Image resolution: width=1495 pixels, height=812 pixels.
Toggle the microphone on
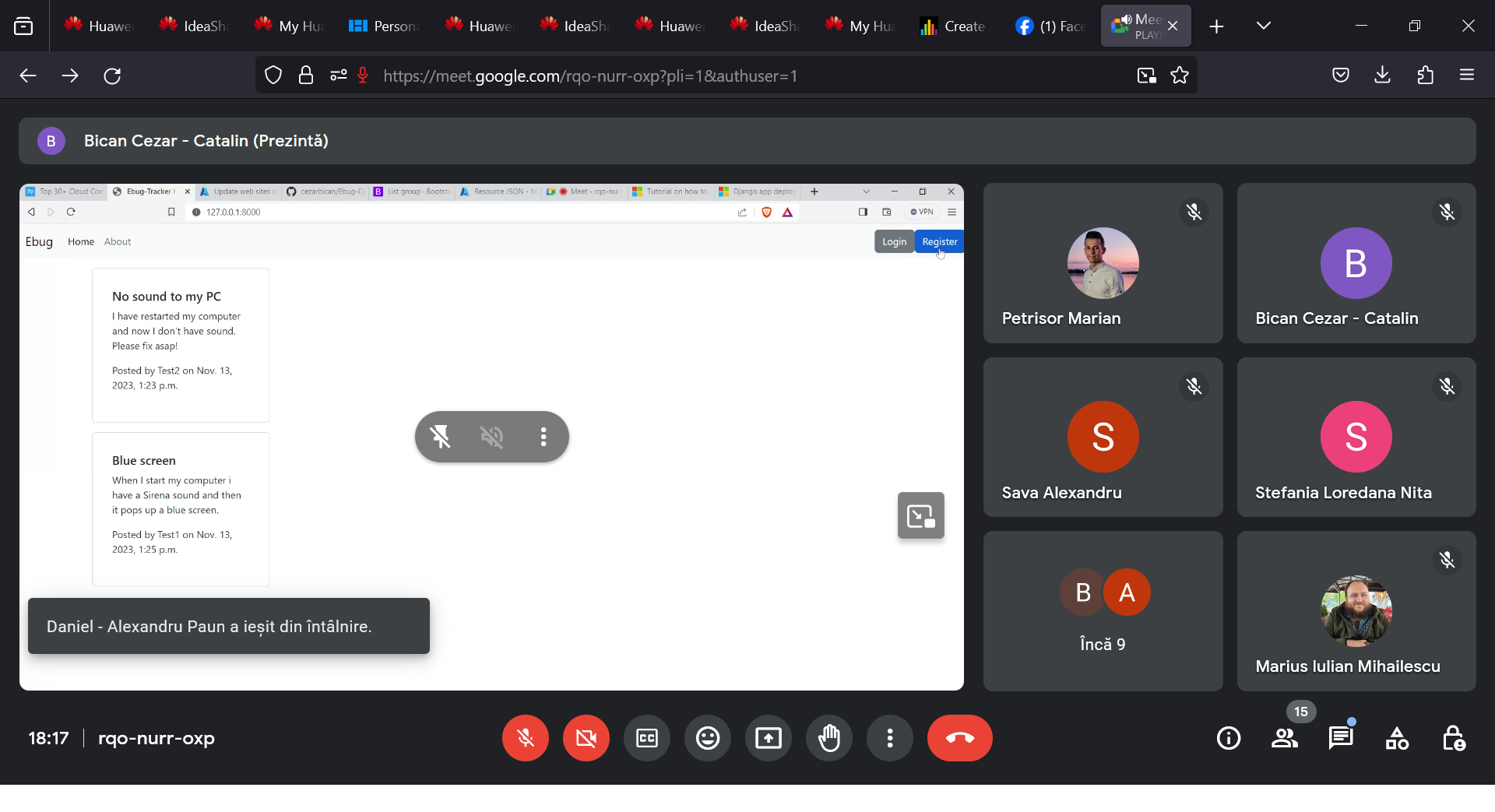pos(526,738)
